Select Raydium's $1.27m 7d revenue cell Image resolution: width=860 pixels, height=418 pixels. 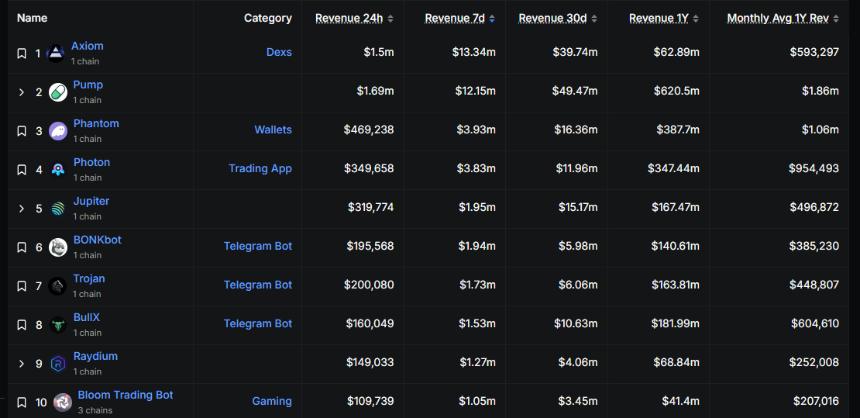pyautogui.click(x=477, y=363)
